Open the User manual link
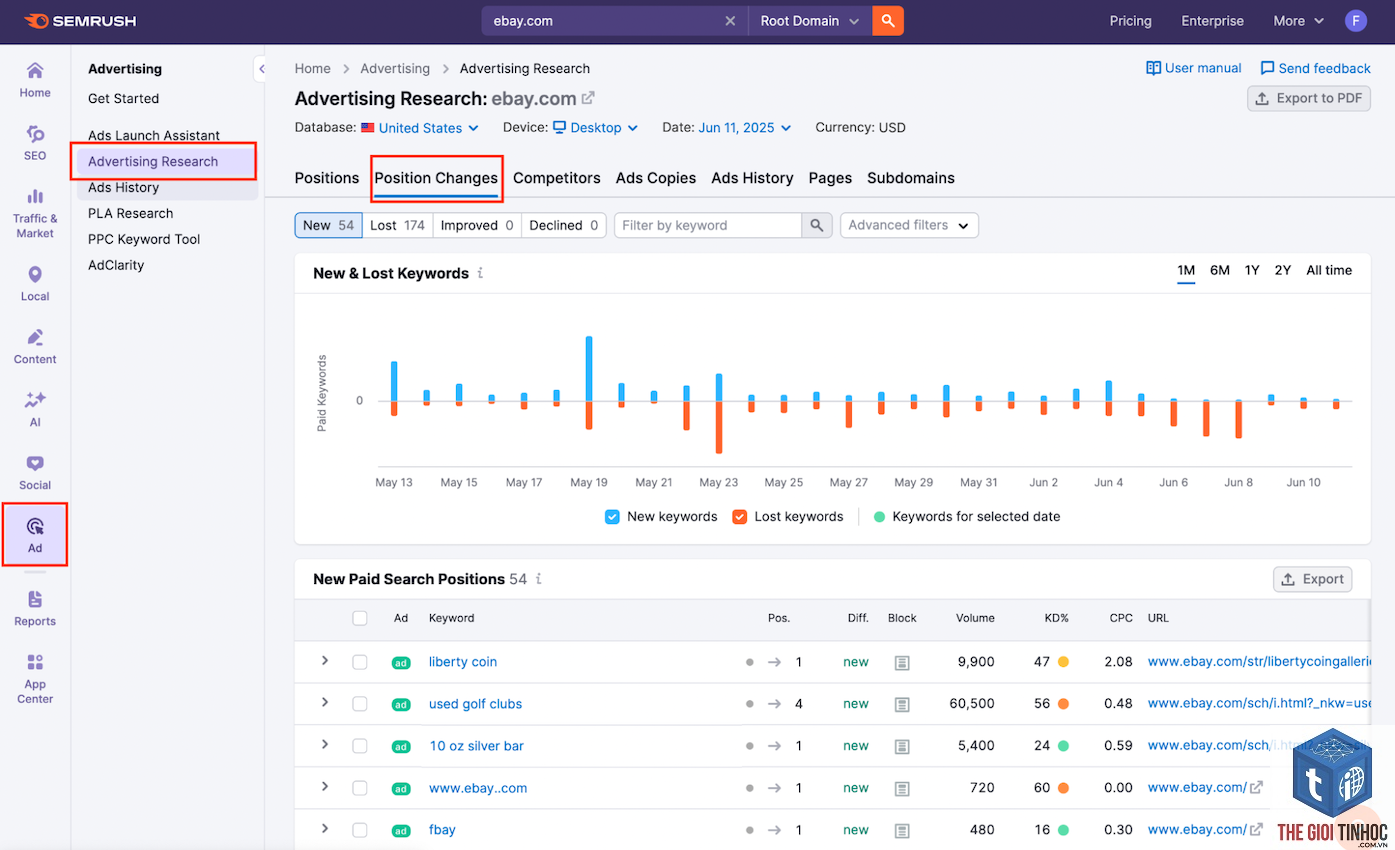The image size is (1395, 850). click(1193, 68)
